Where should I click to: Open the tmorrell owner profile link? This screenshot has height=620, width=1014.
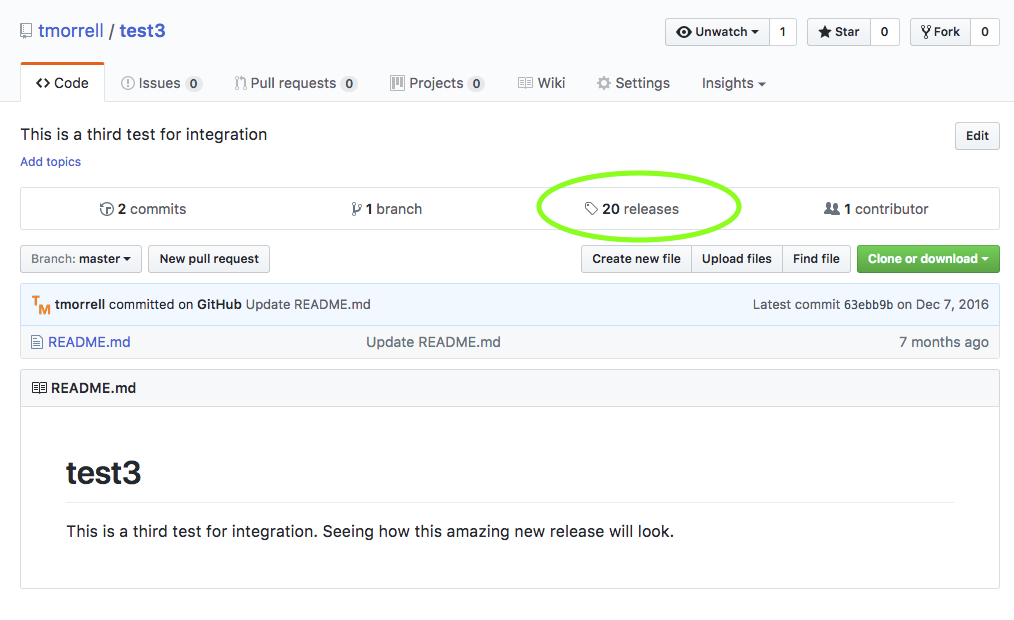click(x=70, y=31)
